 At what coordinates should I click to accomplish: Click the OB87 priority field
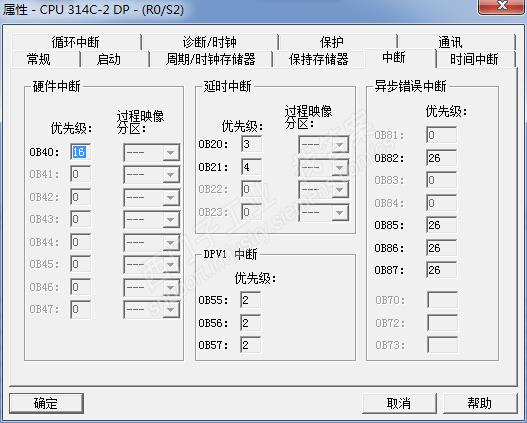point(442,270)
